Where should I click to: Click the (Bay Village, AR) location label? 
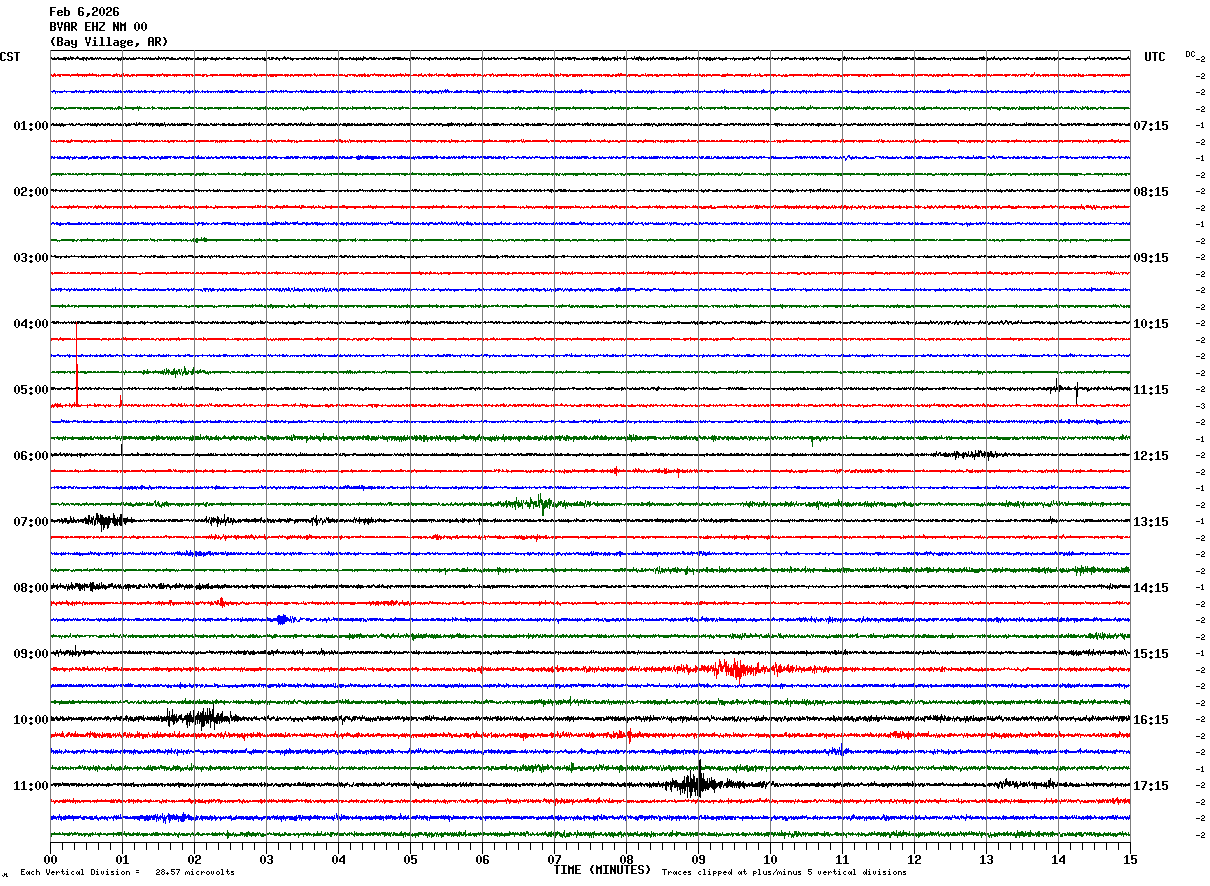click(109, 42)
